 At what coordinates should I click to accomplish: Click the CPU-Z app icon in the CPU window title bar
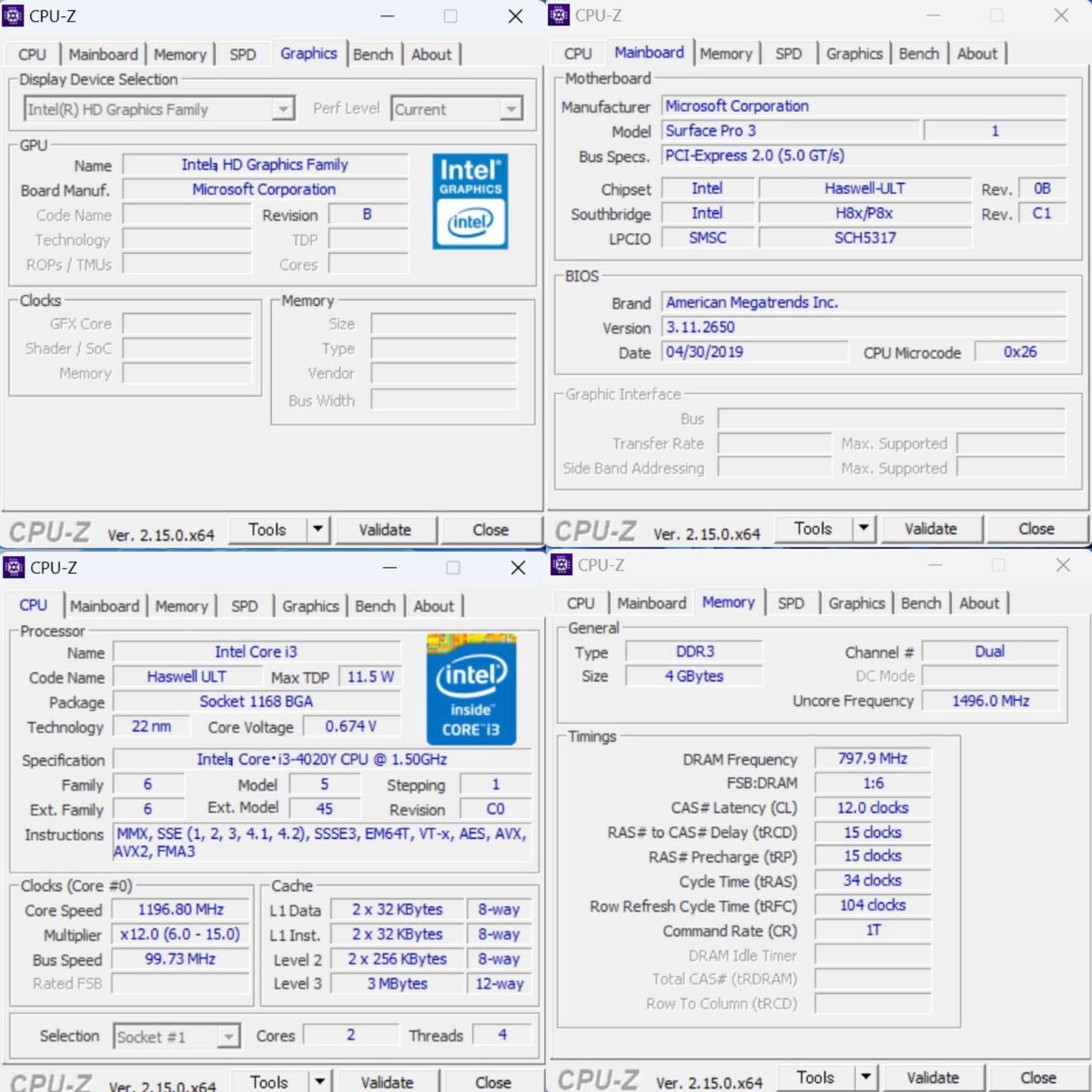tap(14, 568)
